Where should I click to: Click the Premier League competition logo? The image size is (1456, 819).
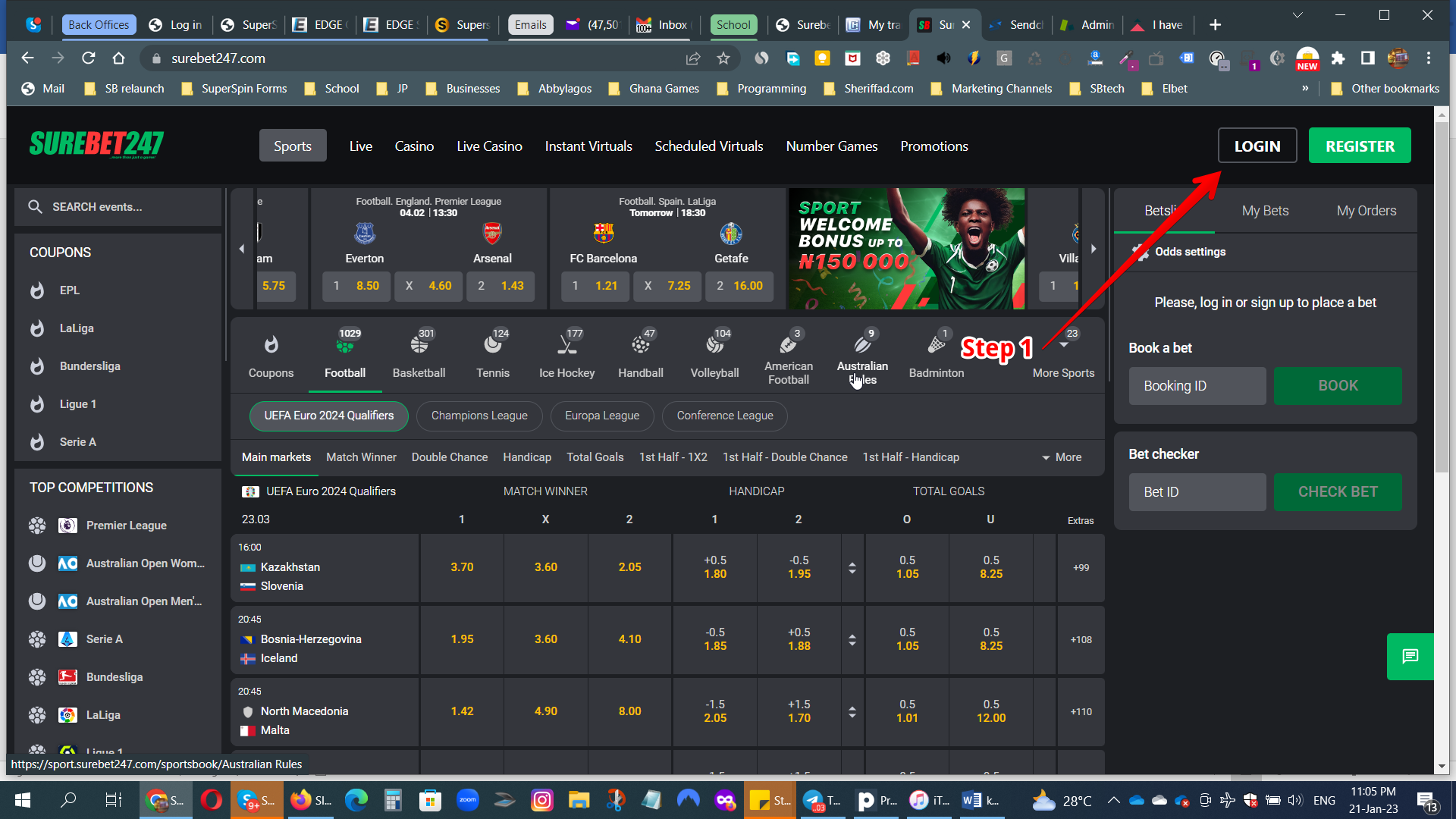click(67, 526)
